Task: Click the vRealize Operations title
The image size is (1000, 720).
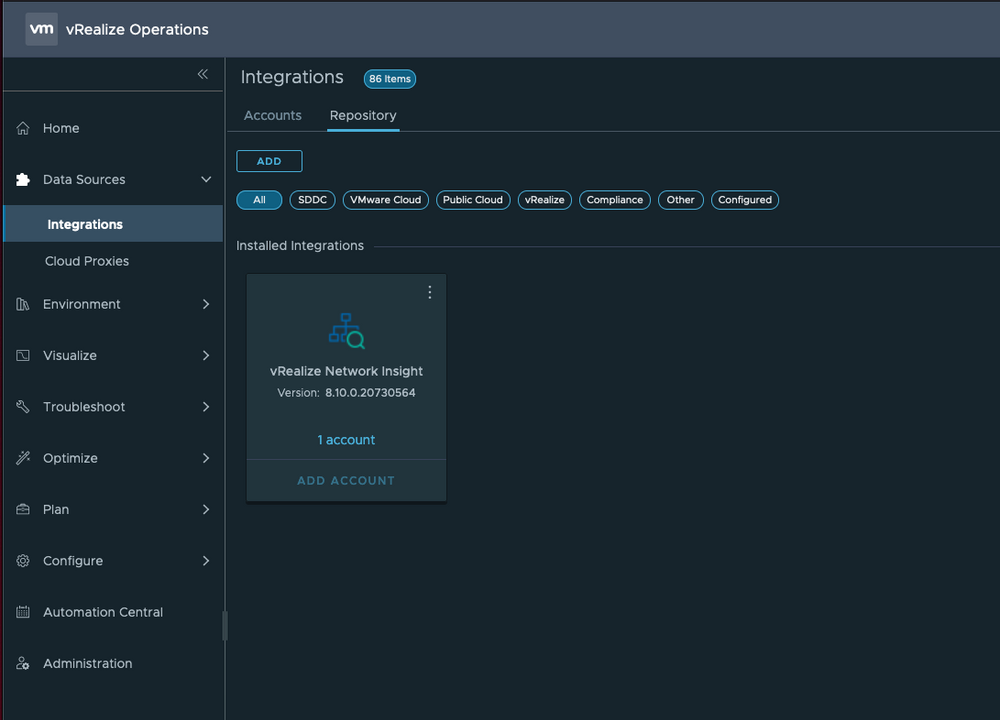Action: (x=137, y=30)
